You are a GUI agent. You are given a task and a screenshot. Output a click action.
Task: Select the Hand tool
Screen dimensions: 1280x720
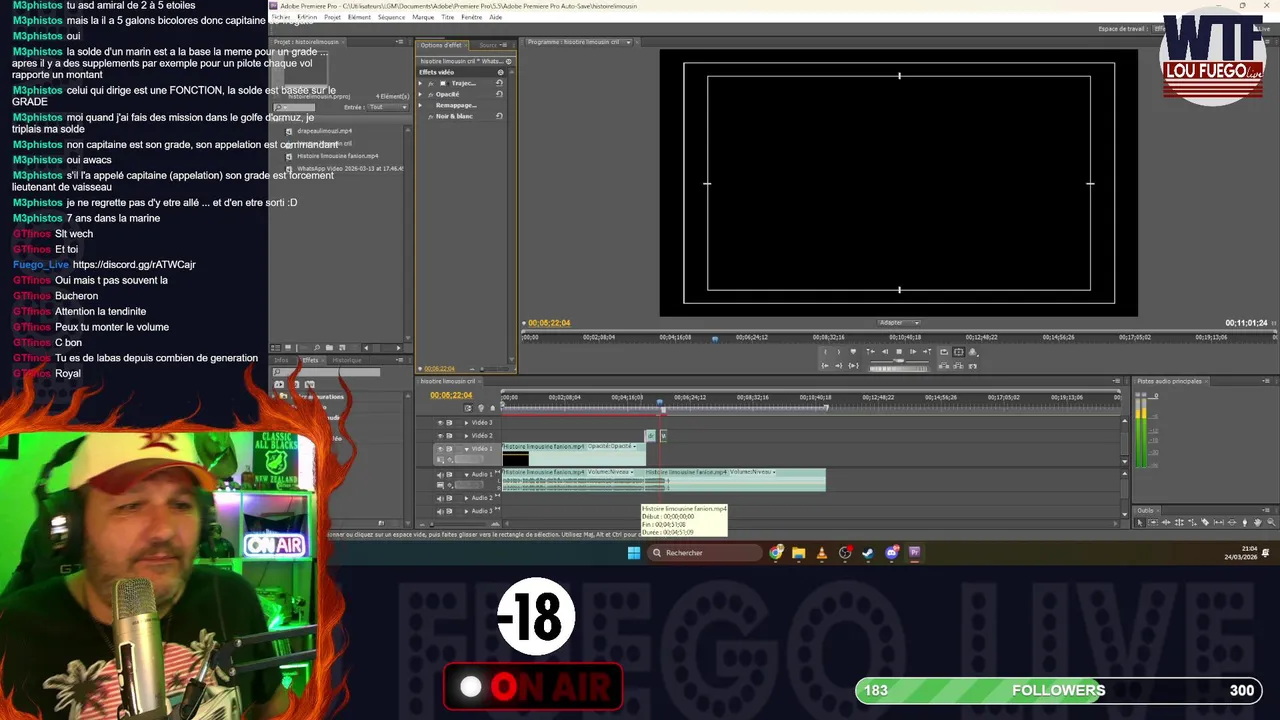pos(1257,522)
